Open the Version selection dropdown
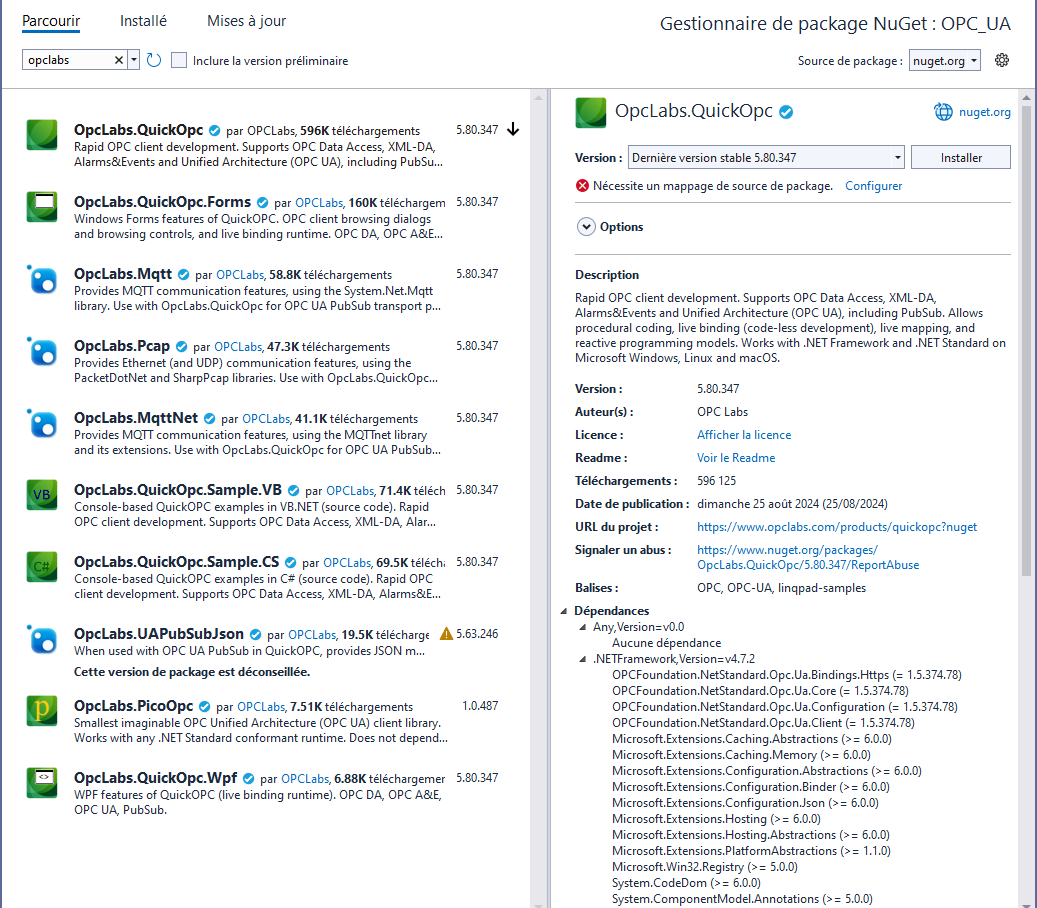This screenshot has width=1037, height=908. click(895, 157)
